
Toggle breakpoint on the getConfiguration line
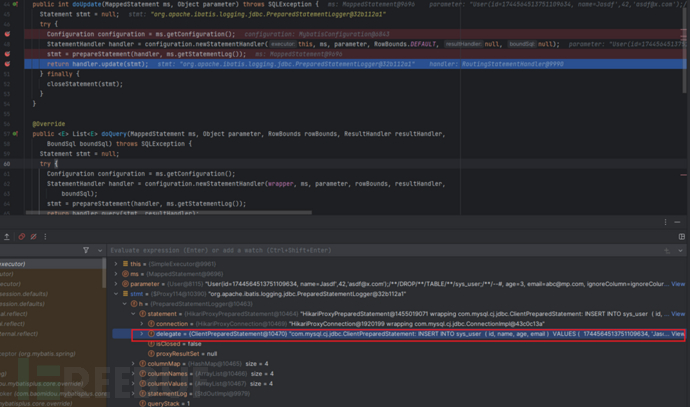(8, 33)
